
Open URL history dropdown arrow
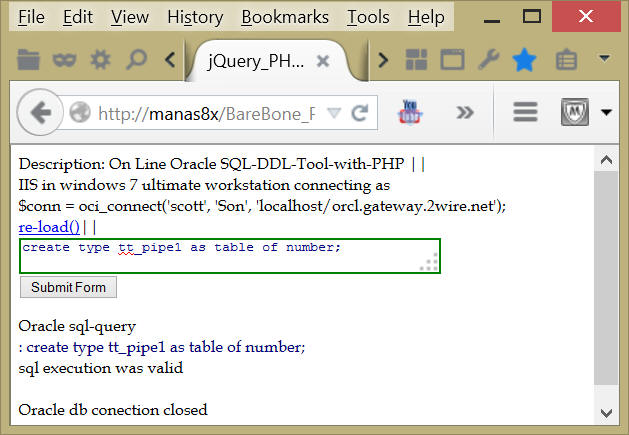point(334,113)
